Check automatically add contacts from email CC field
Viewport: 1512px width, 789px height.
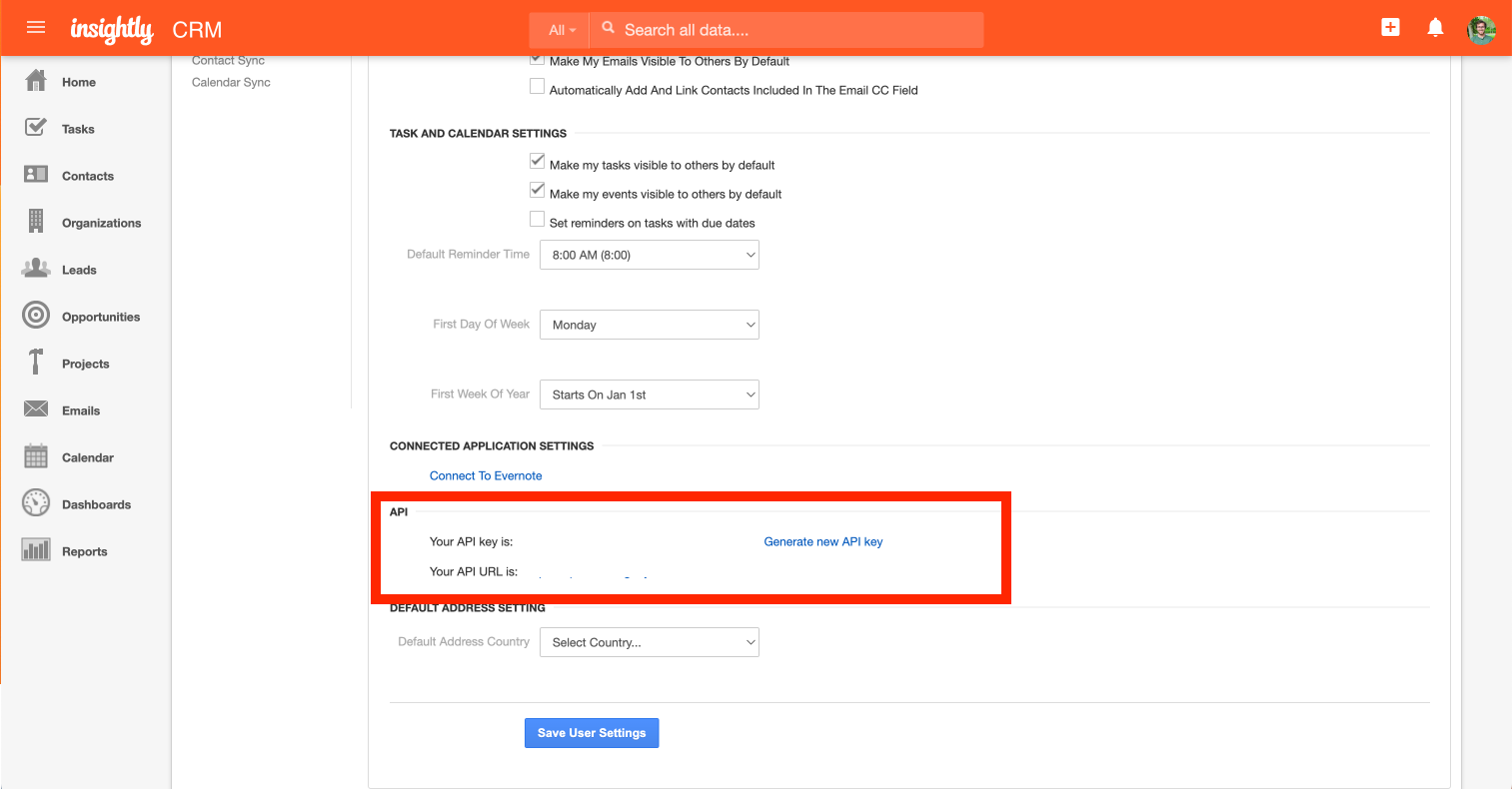[x=537, y=86]
